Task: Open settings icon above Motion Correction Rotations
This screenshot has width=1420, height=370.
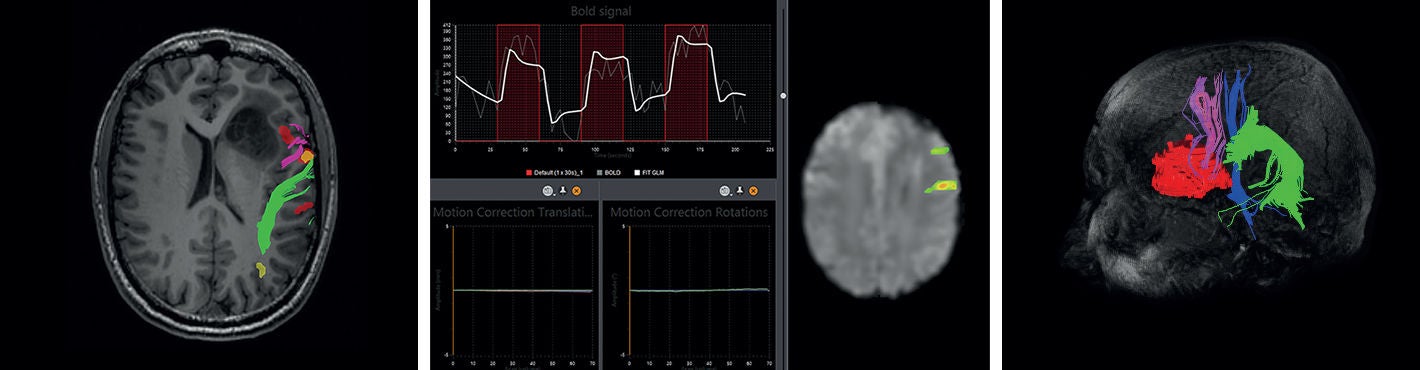Action: click(724, 190)
